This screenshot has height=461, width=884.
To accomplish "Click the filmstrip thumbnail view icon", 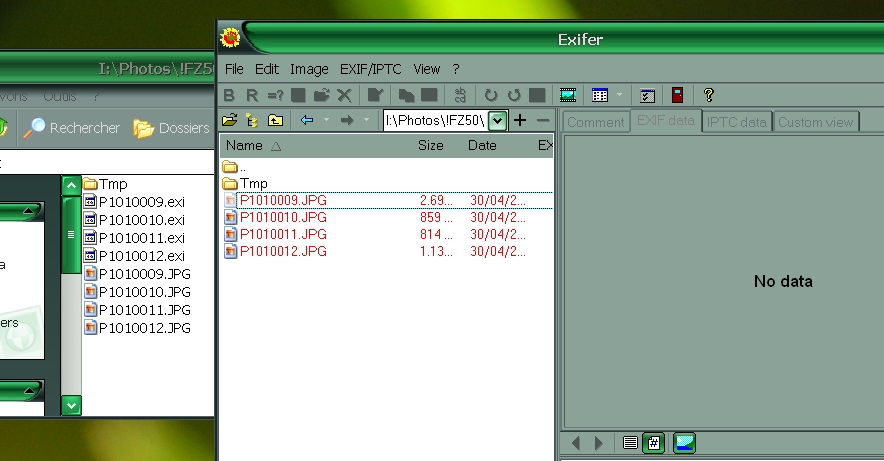I will (568, 95).
